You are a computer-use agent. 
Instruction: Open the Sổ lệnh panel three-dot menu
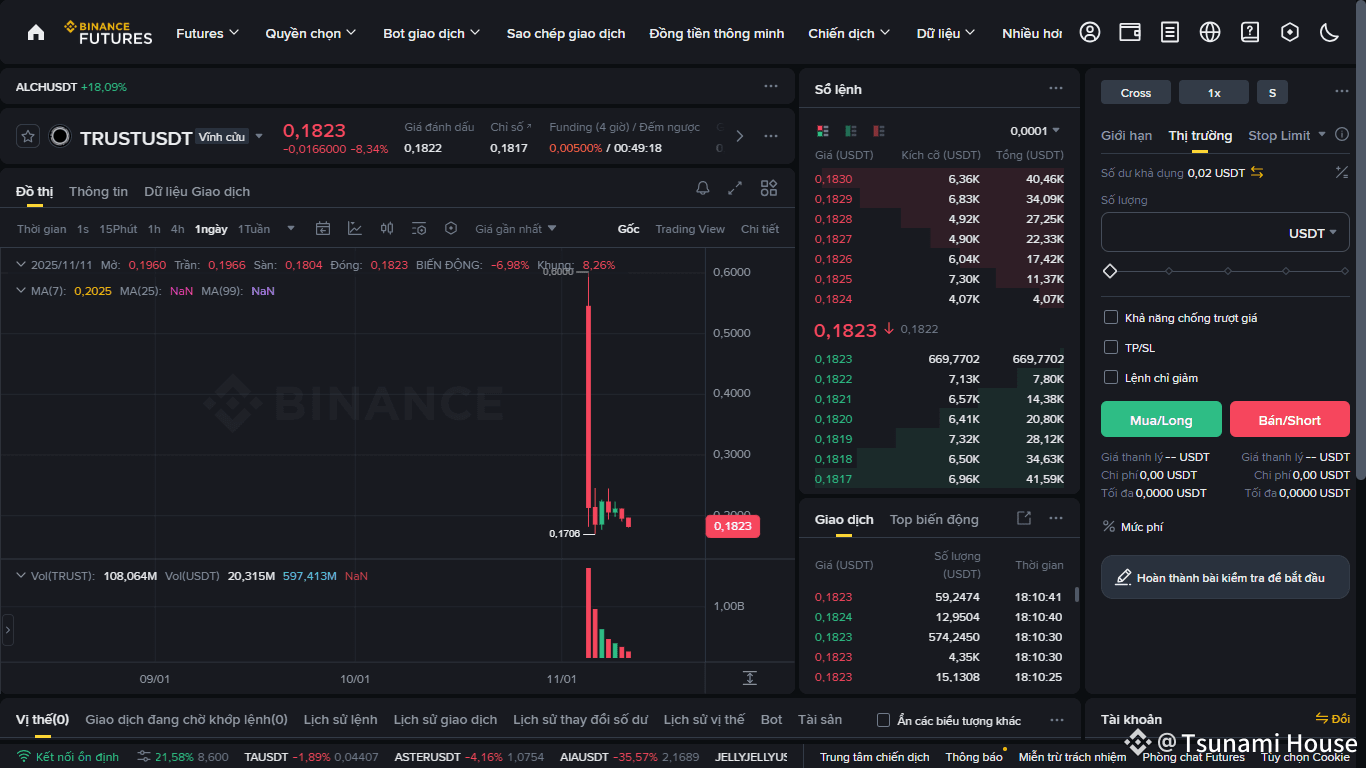point(1056,89)
